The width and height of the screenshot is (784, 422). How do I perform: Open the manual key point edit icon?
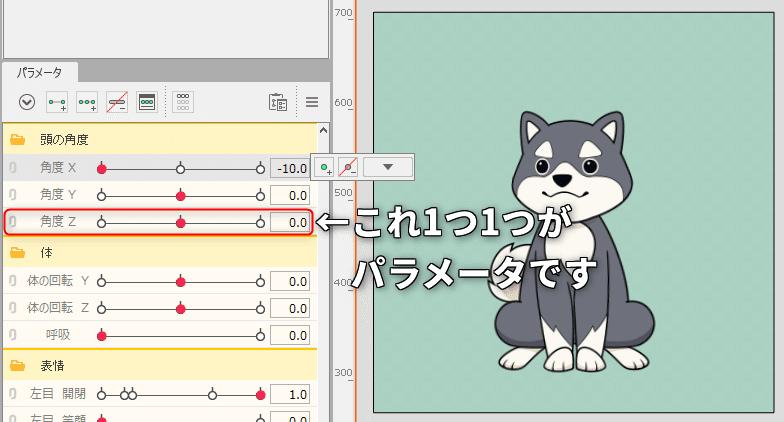point(147,102)
